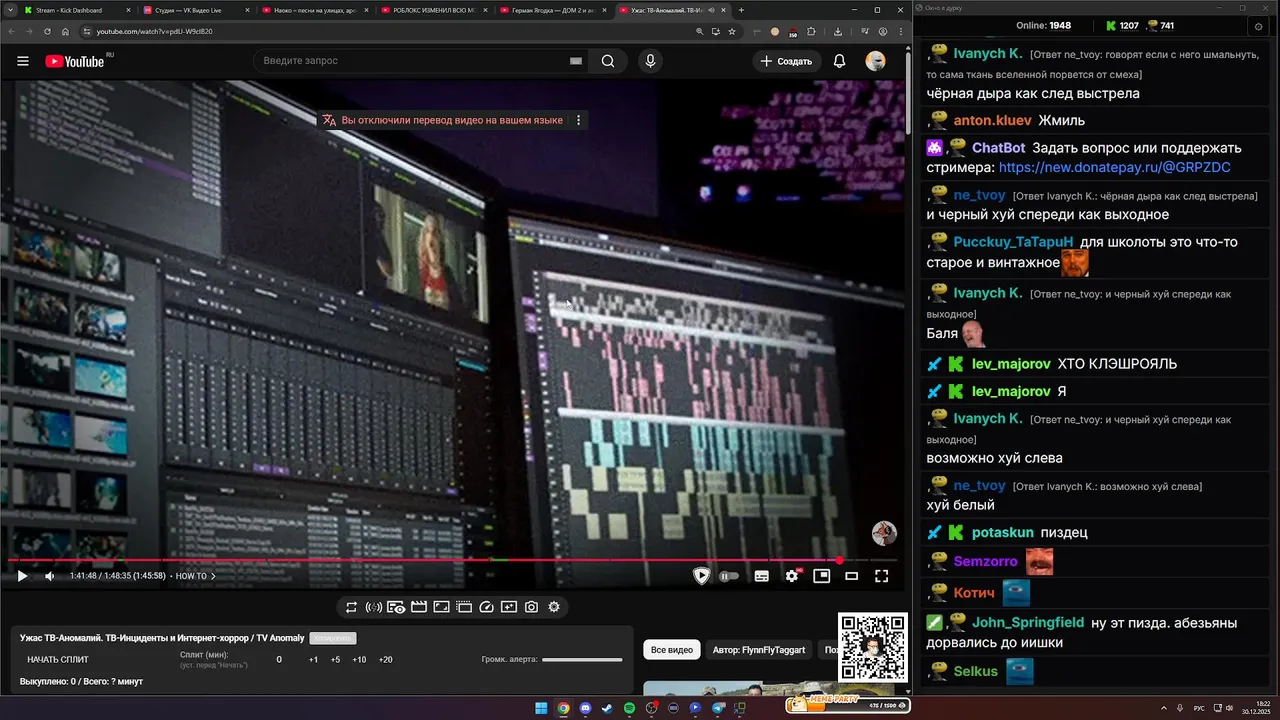1280x720 pixels.
Task: Click the +5 split minutes button
Action: (335, 660)
